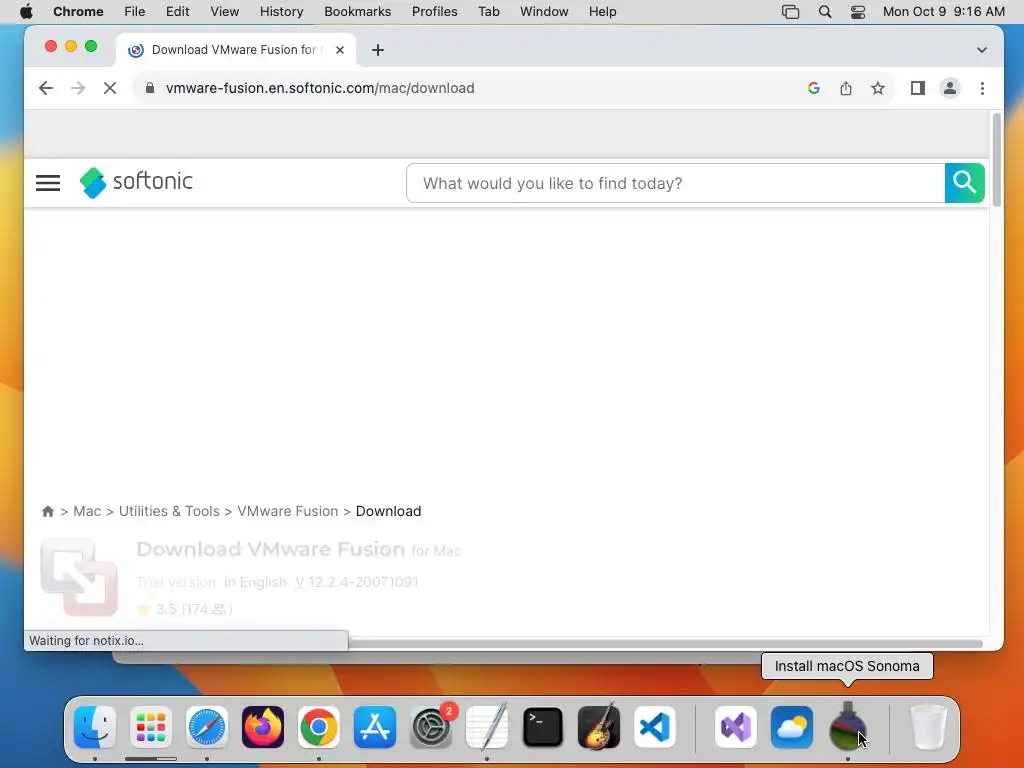Click the teal search magnifier button
Viewport: 1024px width, 768px height.
[x=965, y=183]
